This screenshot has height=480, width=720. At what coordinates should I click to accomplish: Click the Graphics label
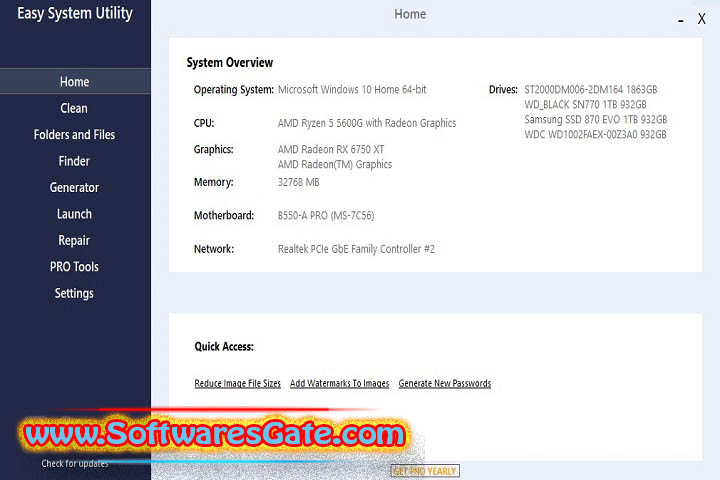[x=214, y=149]
